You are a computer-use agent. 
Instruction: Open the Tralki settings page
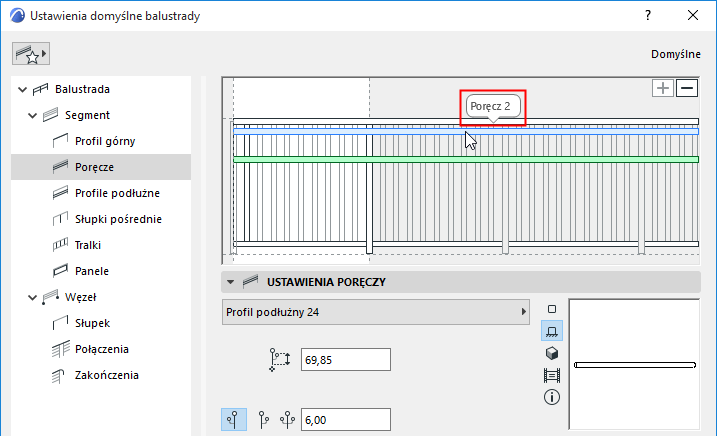[88, 245]
